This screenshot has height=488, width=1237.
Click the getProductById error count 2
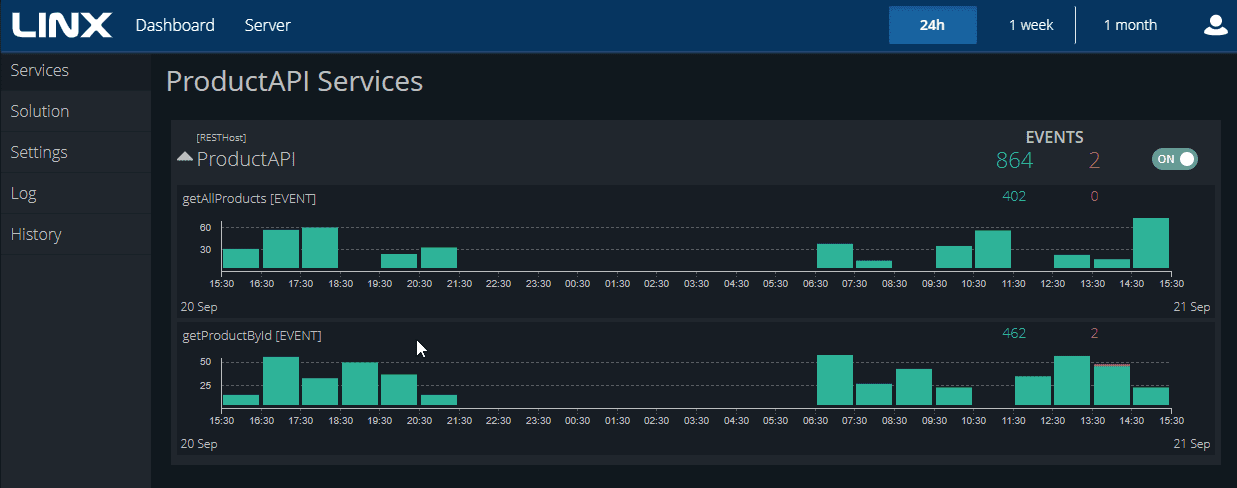click(1094, 333)
